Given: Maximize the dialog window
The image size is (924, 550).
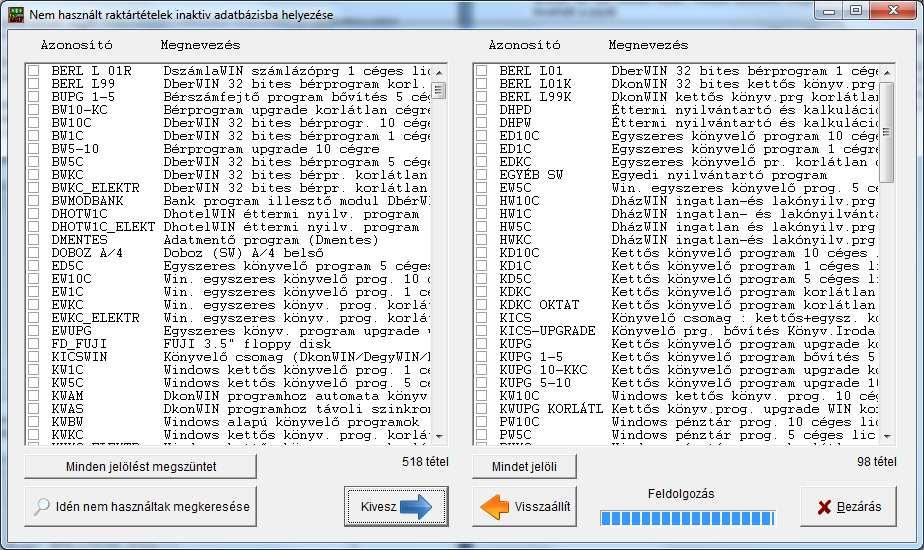Looking at the screenshot, I should 856,11.
